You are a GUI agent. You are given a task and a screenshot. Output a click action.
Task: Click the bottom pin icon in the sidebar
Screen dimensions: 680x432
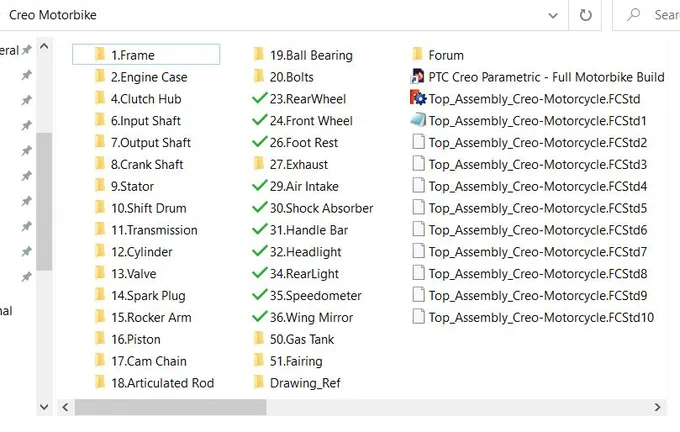[27, 276]
